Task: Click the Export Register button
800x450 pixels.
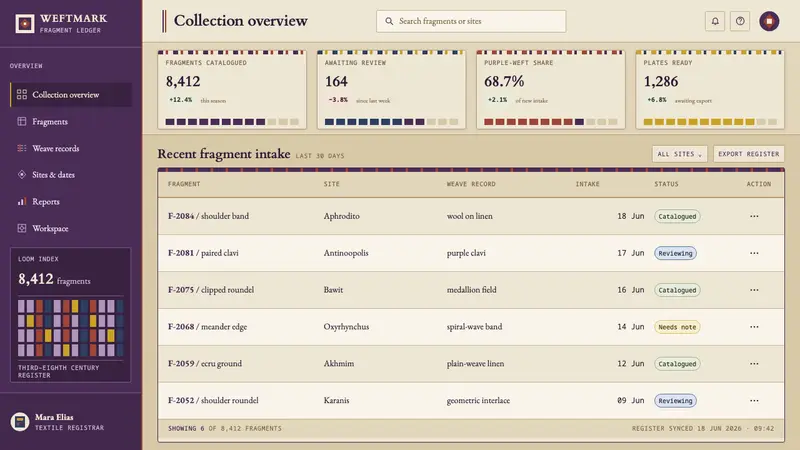Action: 748,154
